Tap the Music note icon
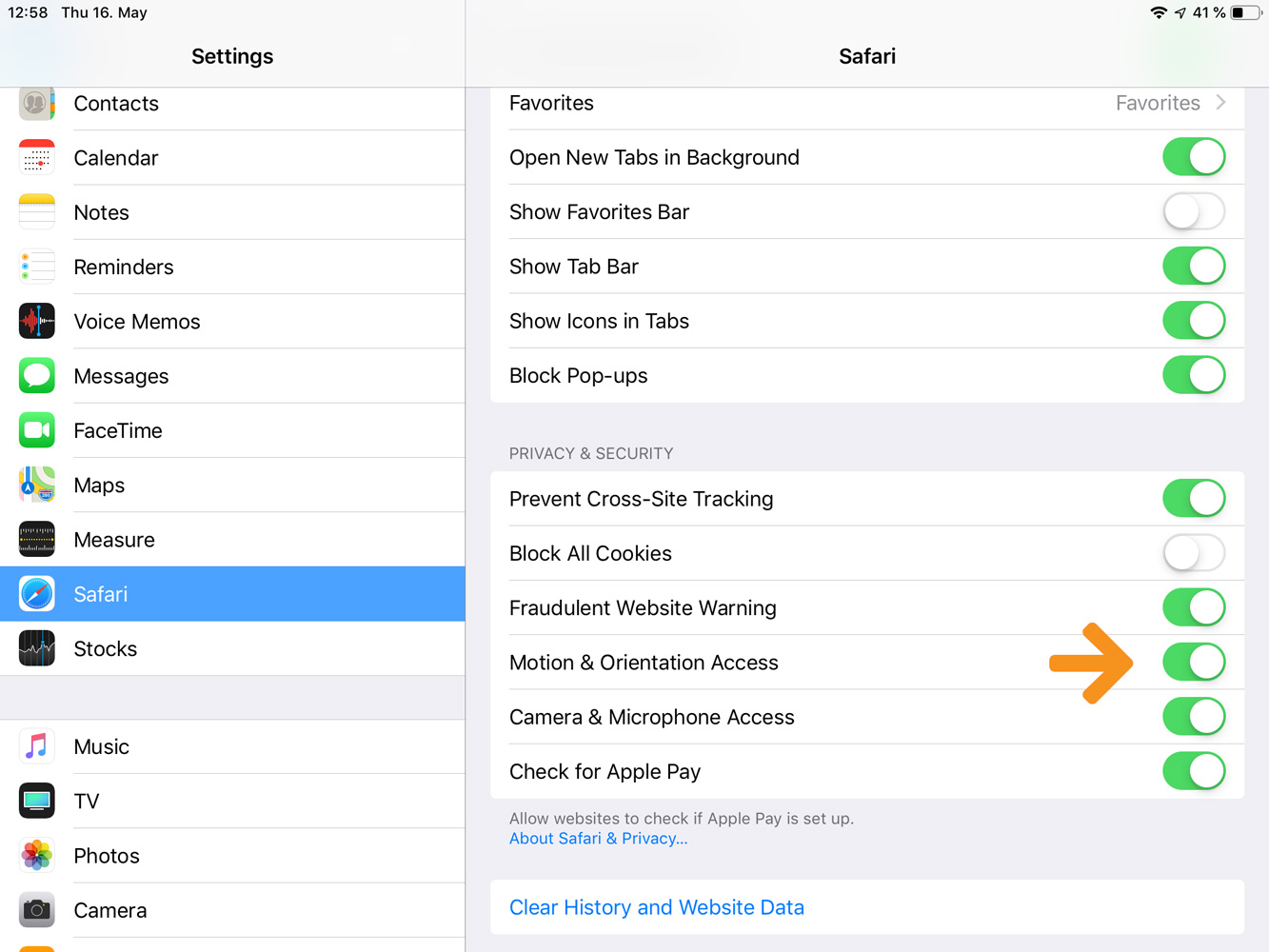1269x952 pixels. (x=36, y=746)
